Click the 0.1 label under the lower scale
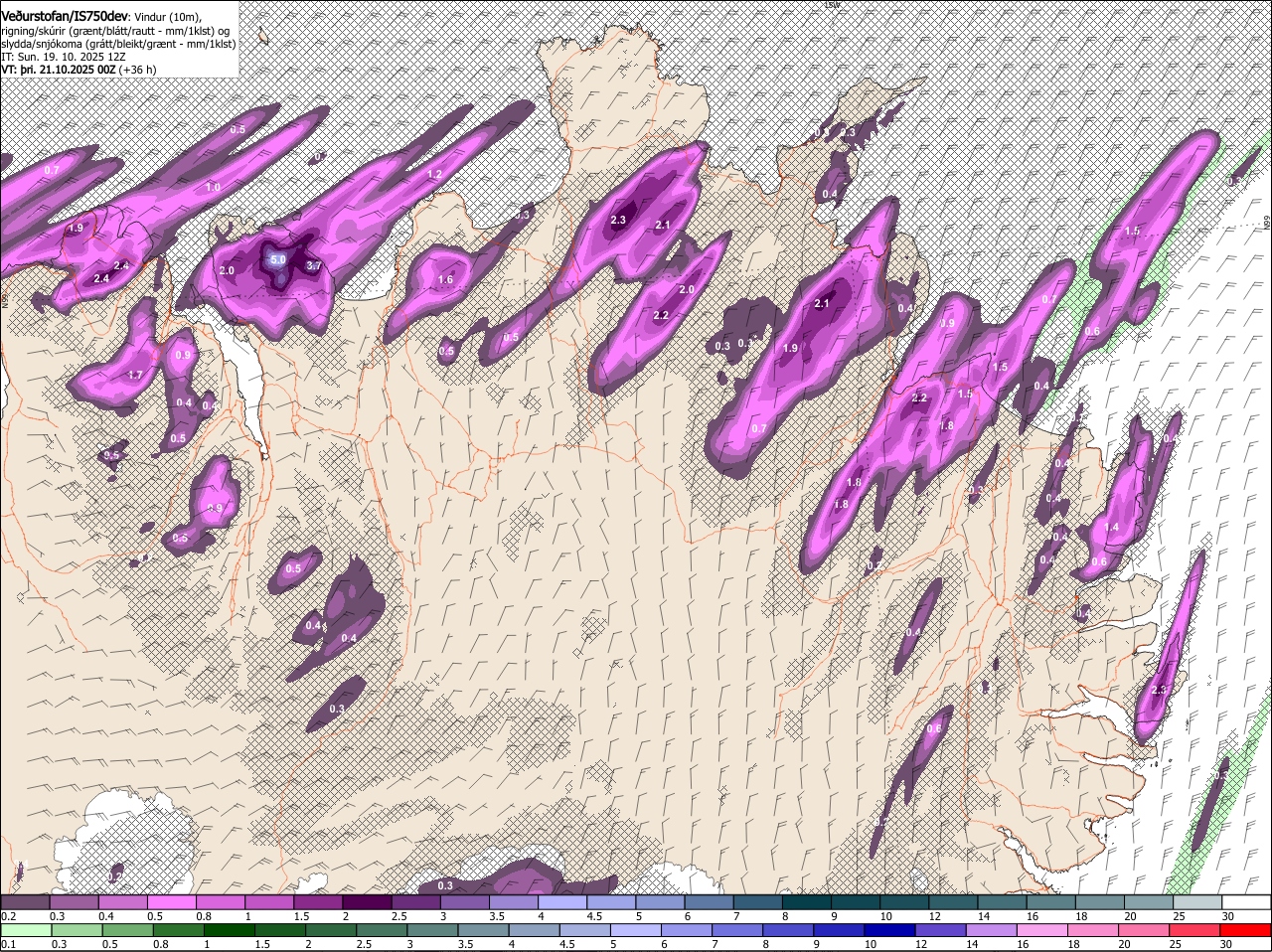This screenshot has width=1272, height=952. pos(8,944)
